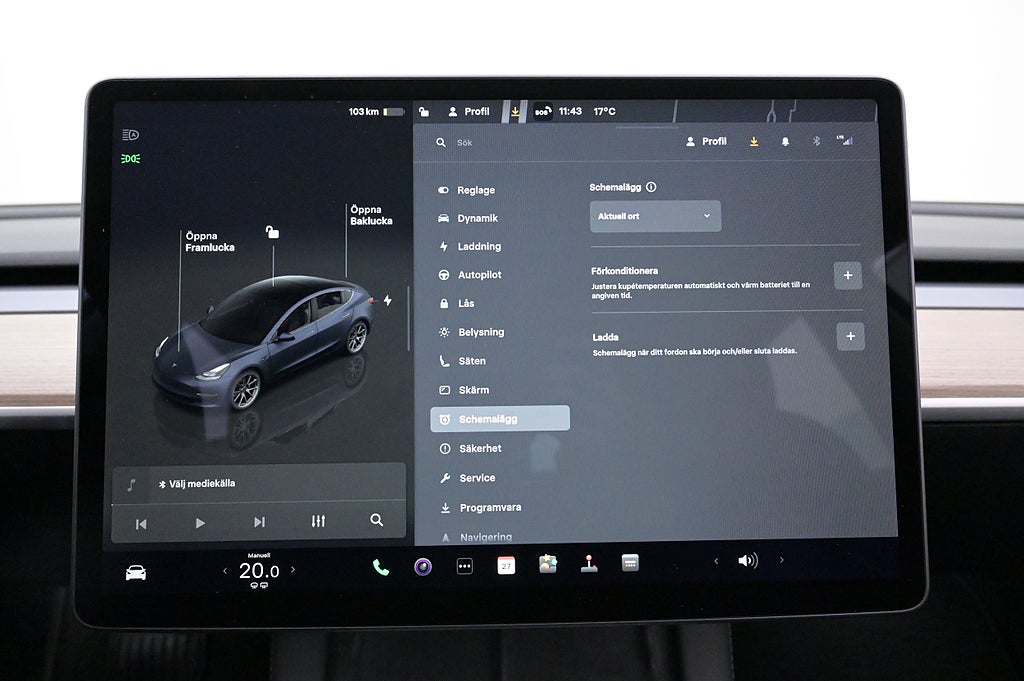This screenshot has height=681, width=1024.
Task: Open the phone app icon
Action: pyautogui.click(x=381, y=567)
